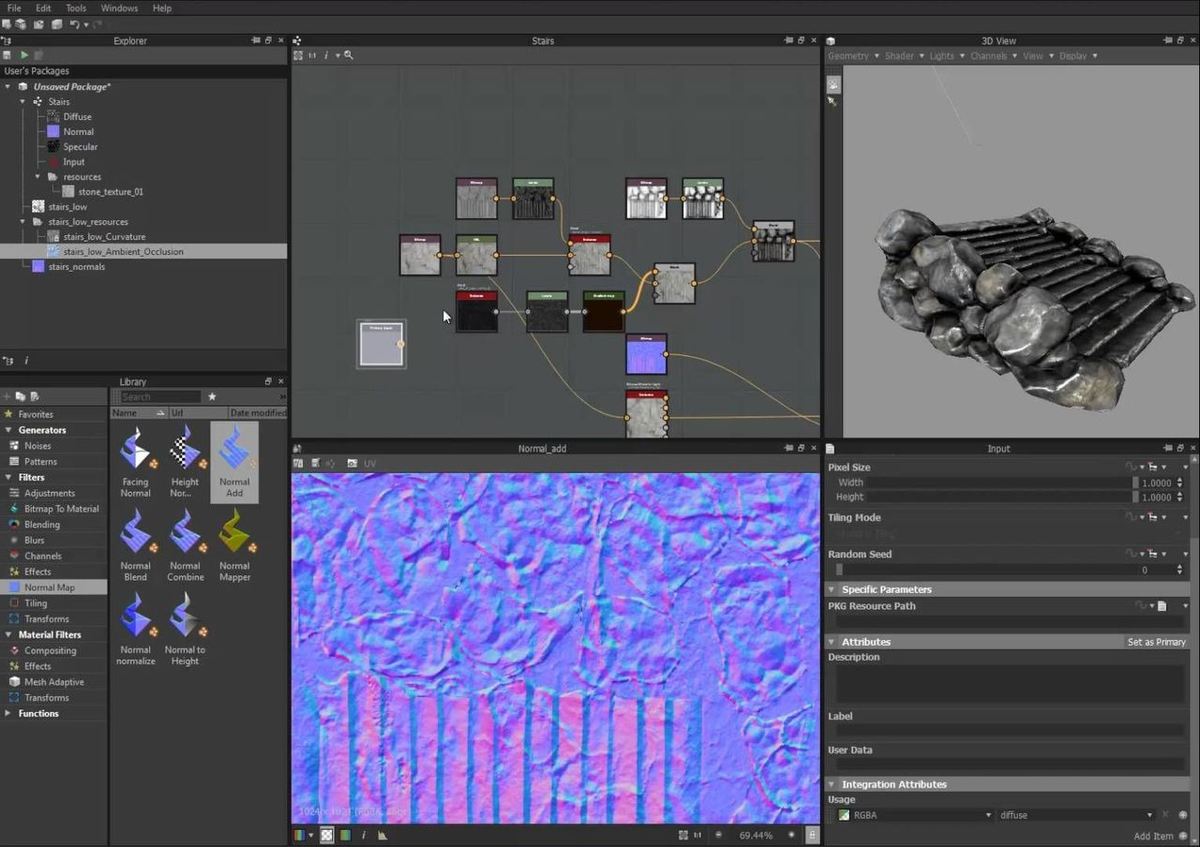1200x847 pixels.
Task: Open the Tools menu
Action: pos(76,8)
